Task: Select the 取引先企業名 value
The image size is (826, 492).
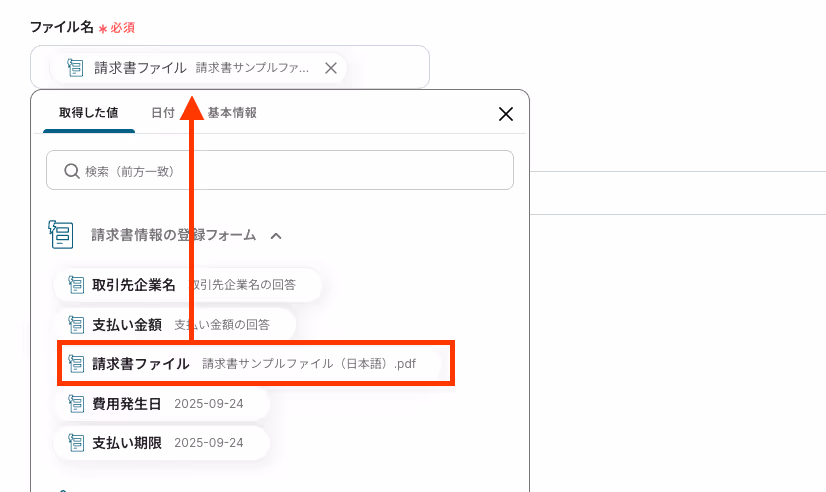Action: coord(187,285)
